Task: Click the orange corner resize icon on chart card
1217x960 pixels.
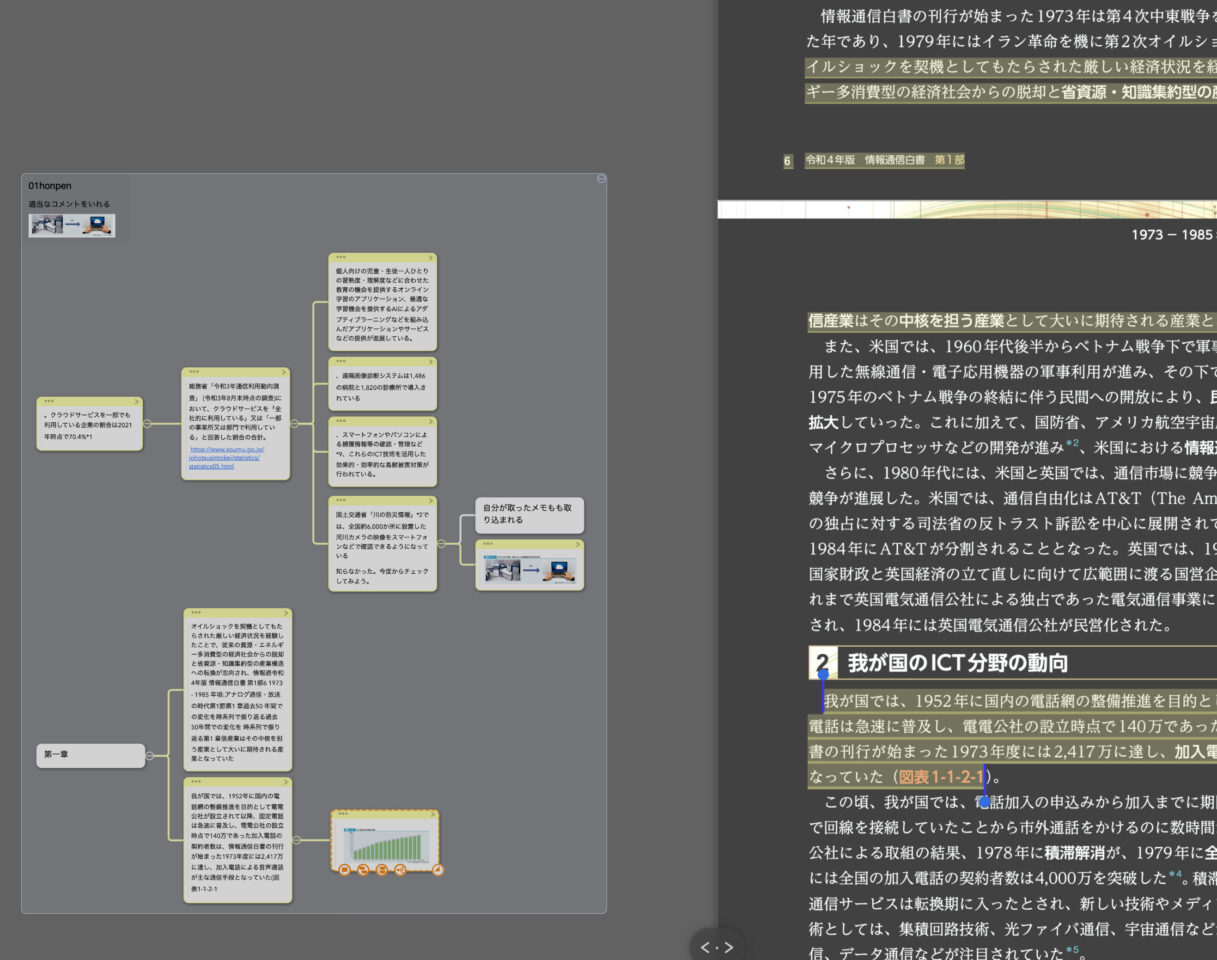Action: [x=437, y=869]
